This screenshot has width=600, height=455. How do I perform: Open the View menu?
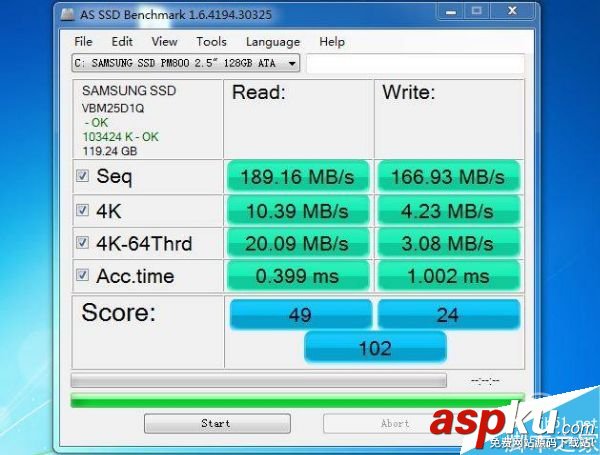165,41
